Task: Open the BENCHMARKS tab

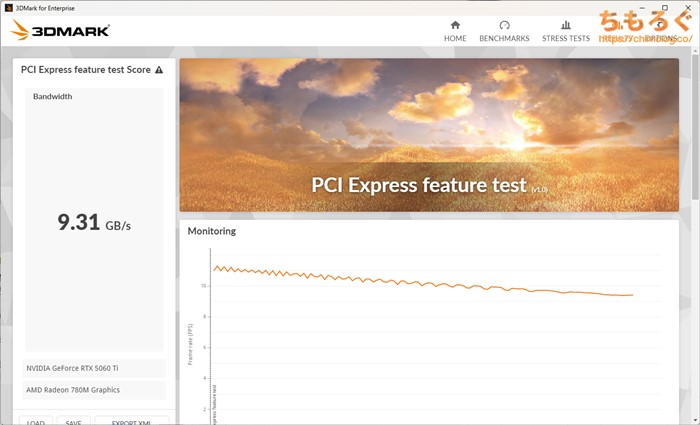Action: 504,31
